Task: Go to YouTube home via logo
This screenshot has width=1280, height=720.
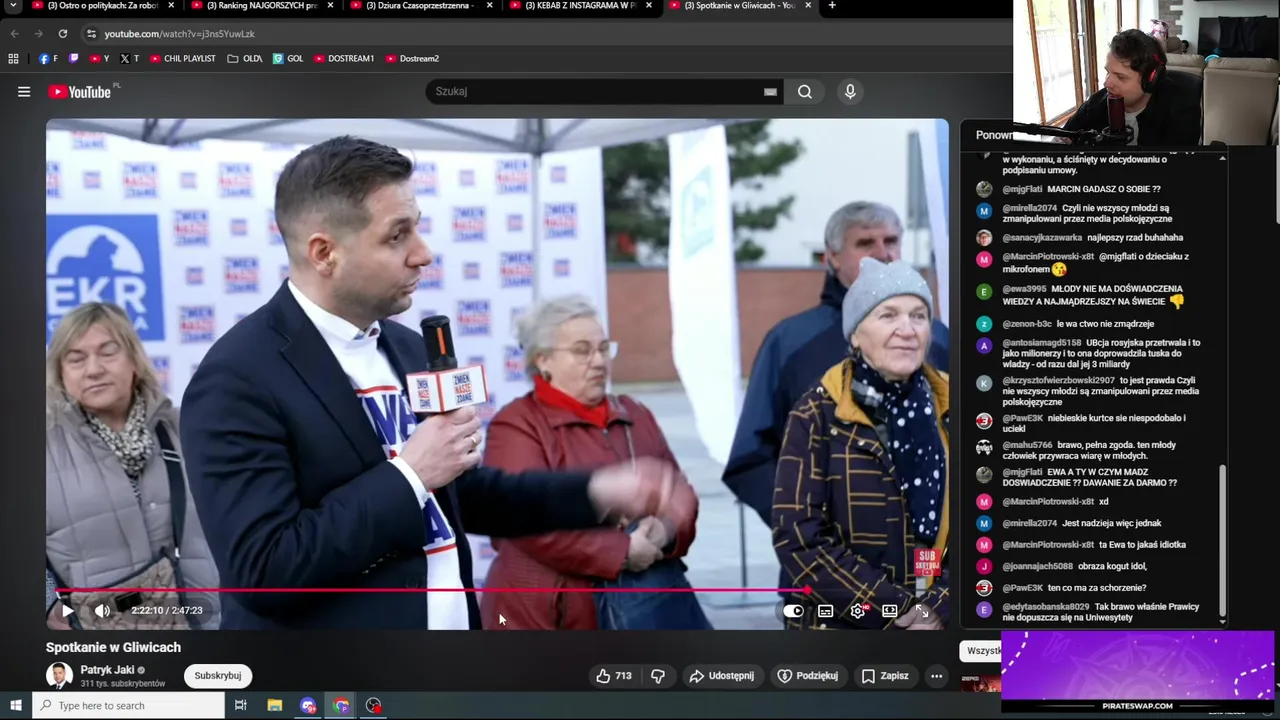Action: tap(80, 92)
